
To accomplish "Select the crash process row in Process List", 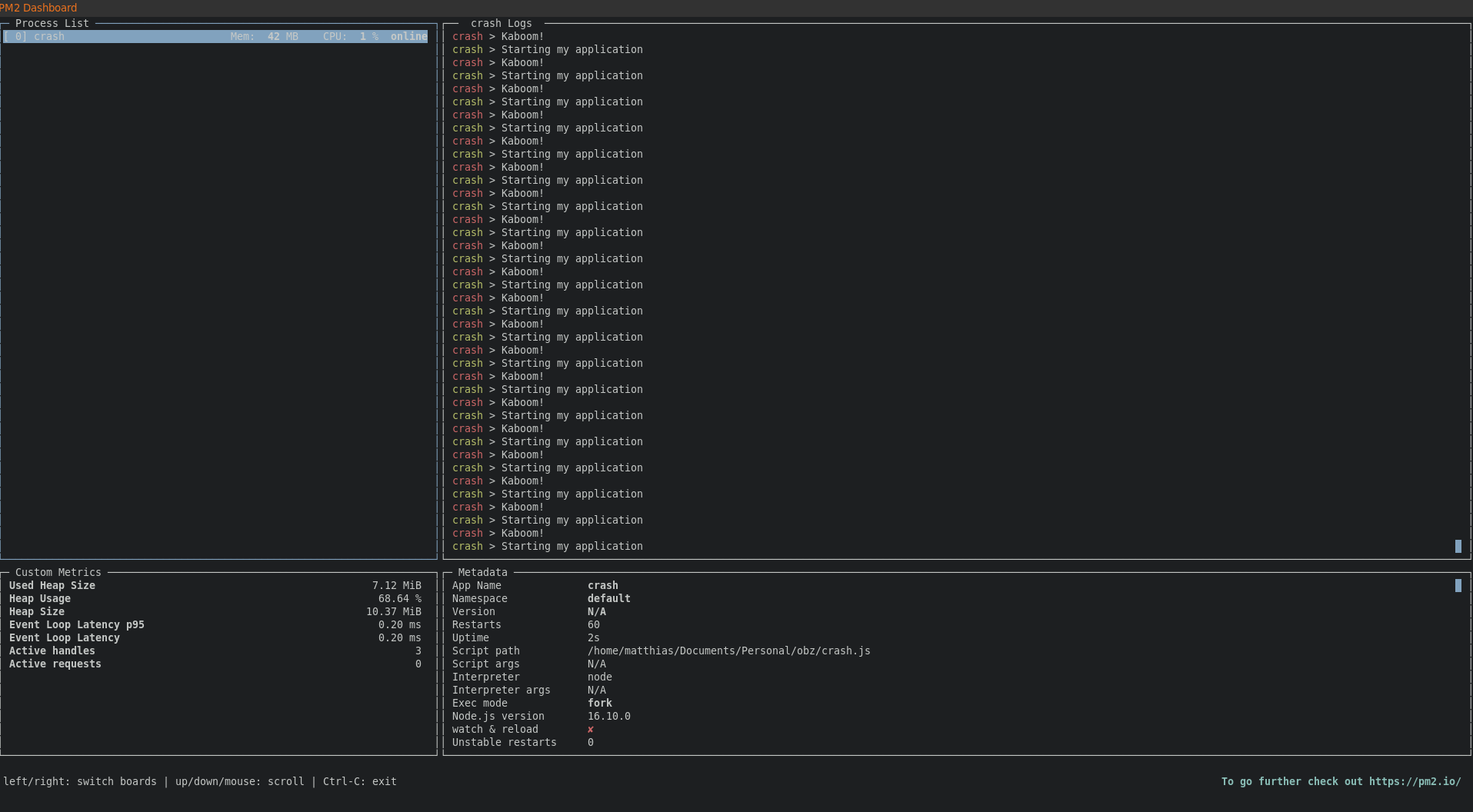I will [215, 36].
